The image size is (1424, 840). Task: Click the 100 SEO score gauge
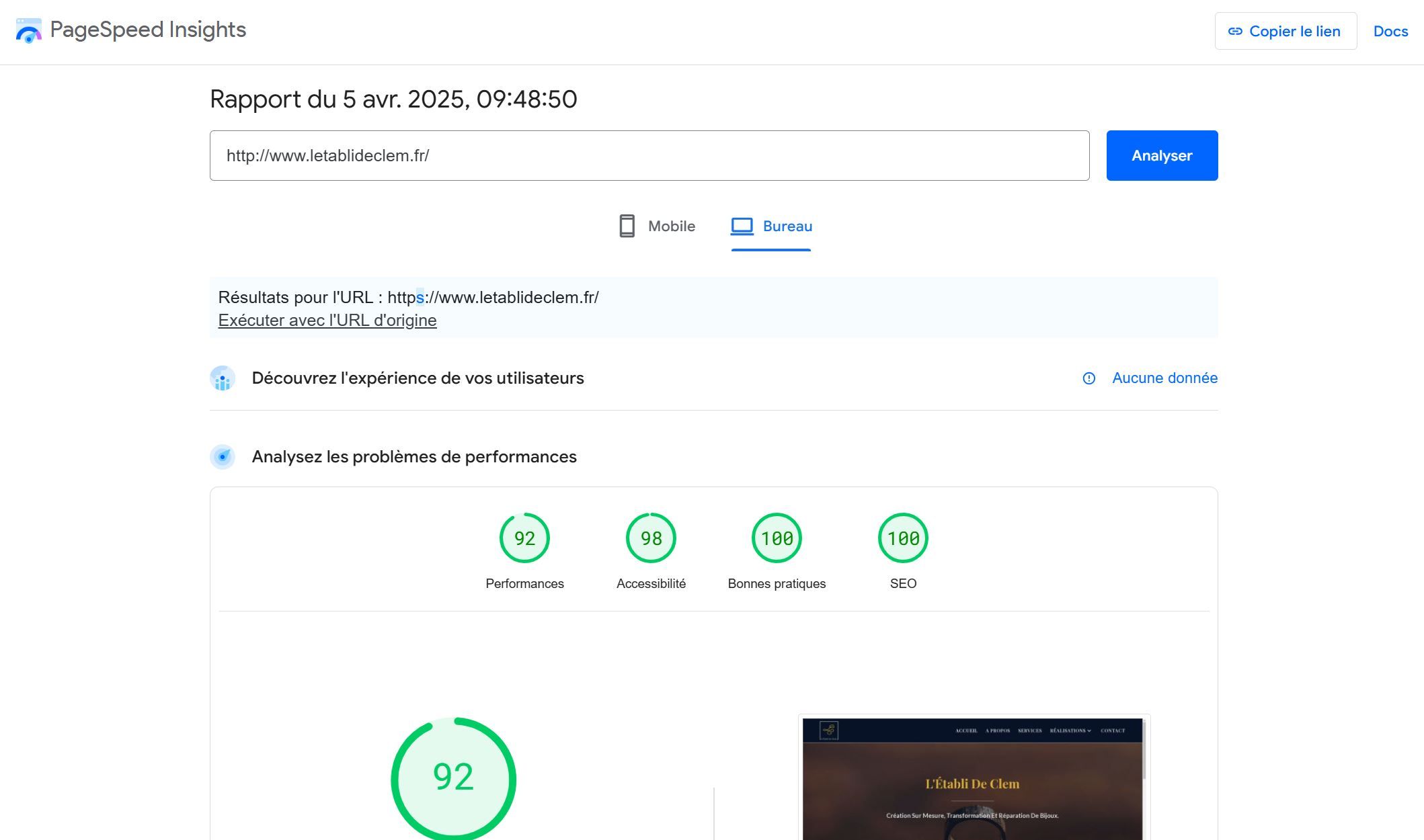903,538
